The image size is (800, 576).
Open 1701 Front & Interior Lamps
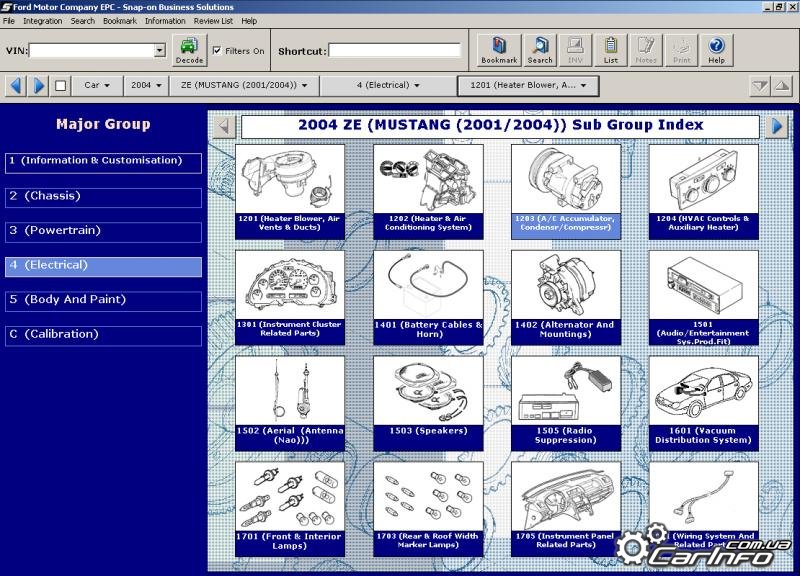290,509
